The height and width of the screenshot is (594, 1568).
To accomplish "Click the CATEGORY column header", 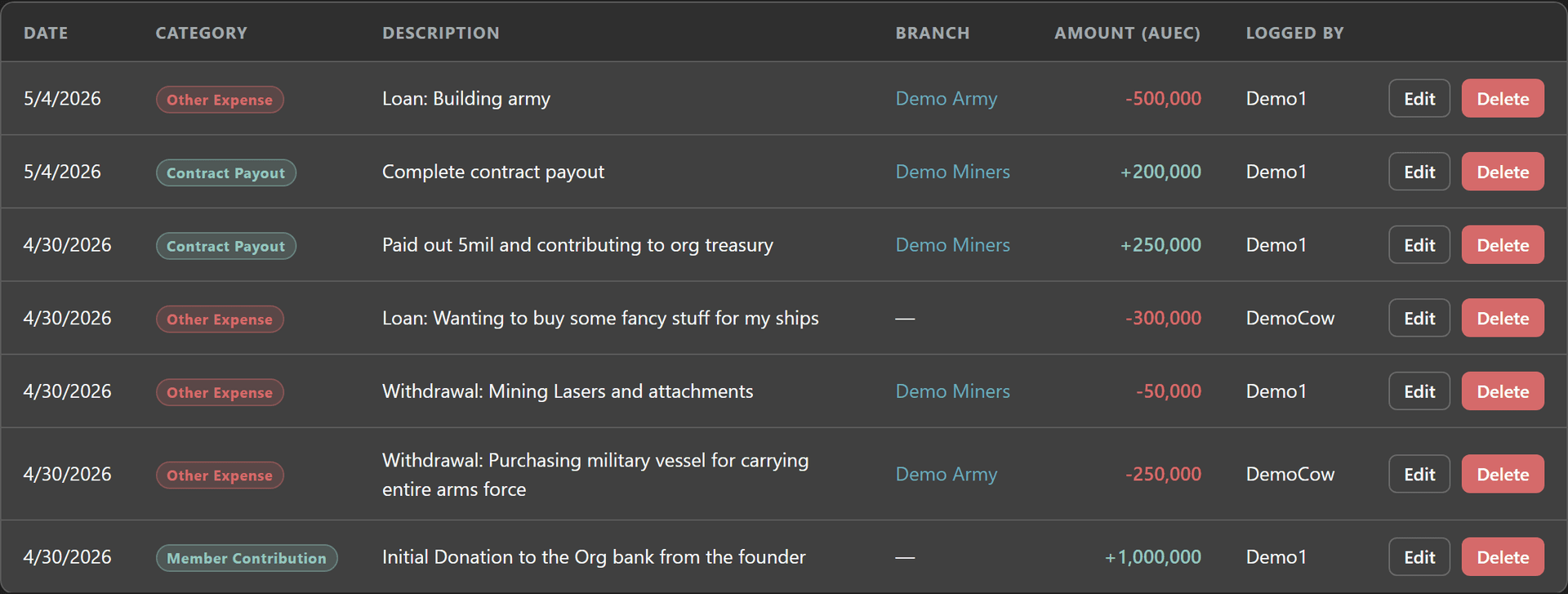I will click(x=201, y=33).
